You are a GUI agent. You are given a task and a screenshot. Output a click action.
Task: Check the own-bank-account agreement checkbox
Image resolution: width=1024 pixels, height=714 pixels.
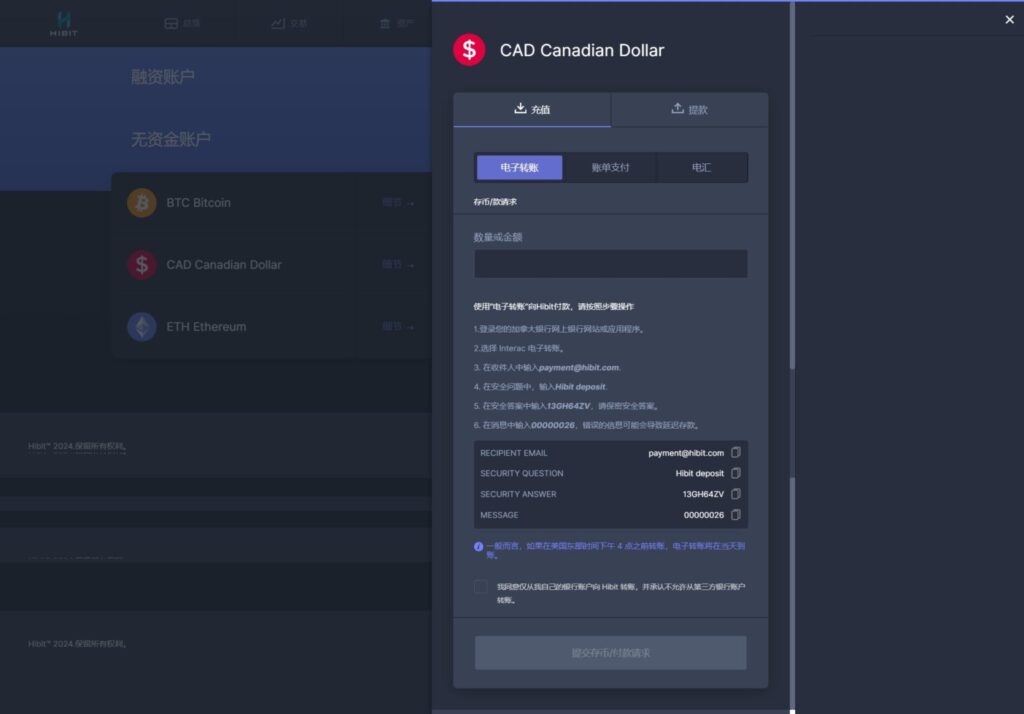click(481, 587)
